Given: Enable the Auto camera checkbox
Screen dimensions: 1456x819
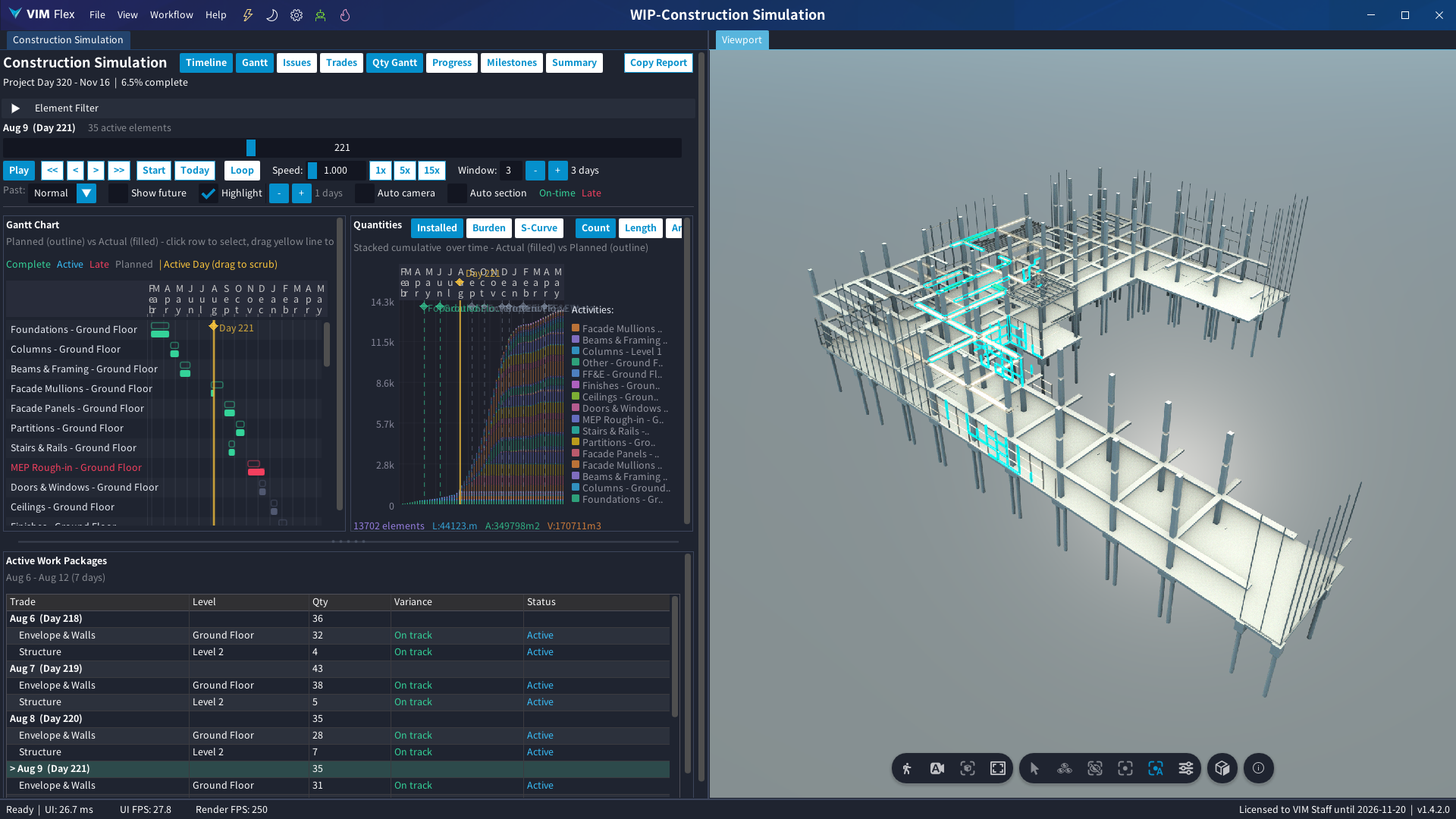Looking at the screenshot, I should 364,193.
